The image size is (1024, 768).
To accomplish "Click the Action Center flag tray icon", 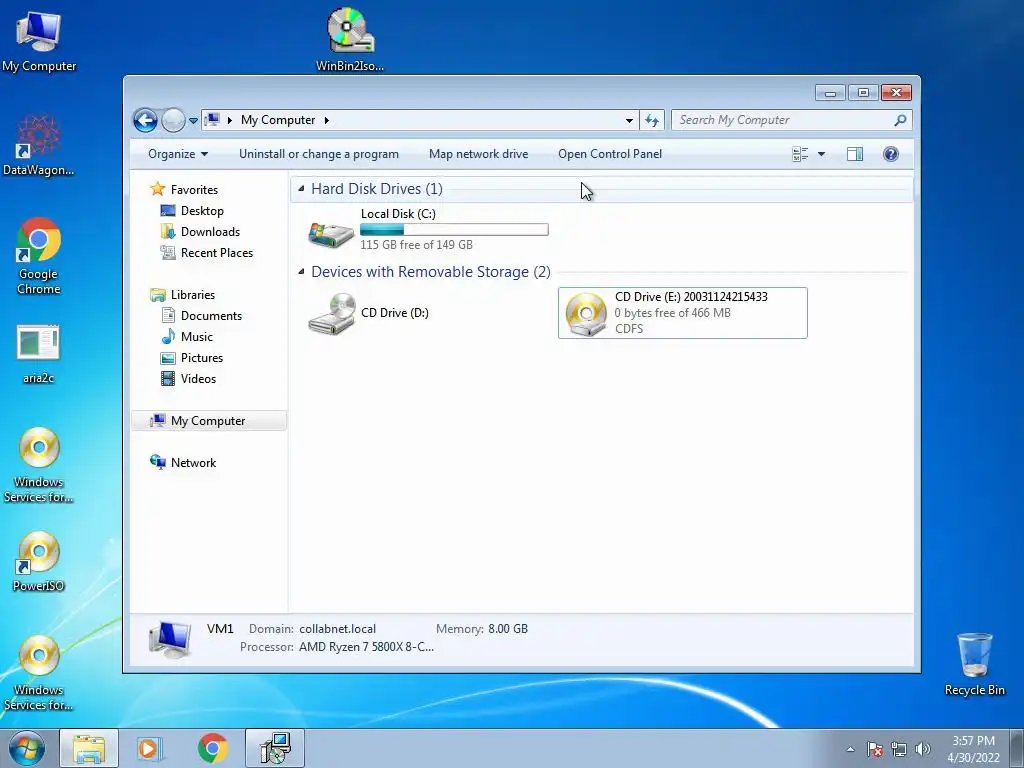I will 875,749.
